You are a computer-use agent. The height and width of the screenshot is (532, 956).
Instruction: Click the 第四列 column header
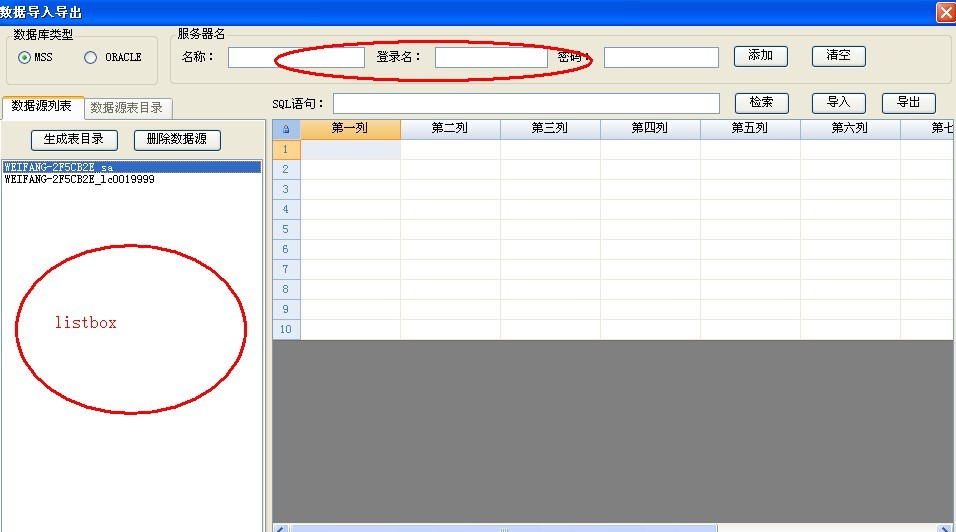click(x=650, y=129)
